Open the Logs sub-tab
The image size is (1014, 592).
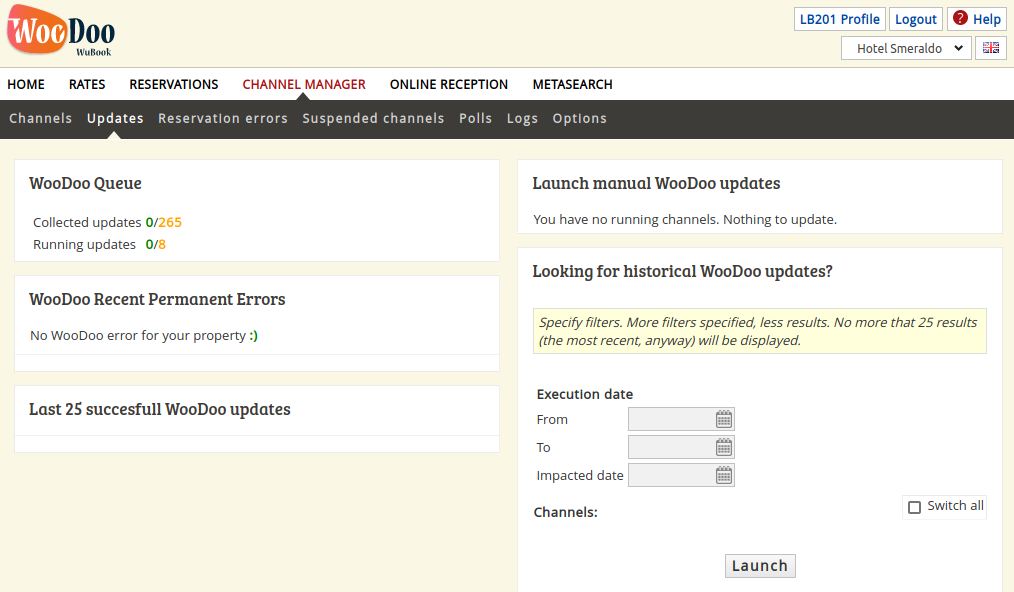pos(522,118)
